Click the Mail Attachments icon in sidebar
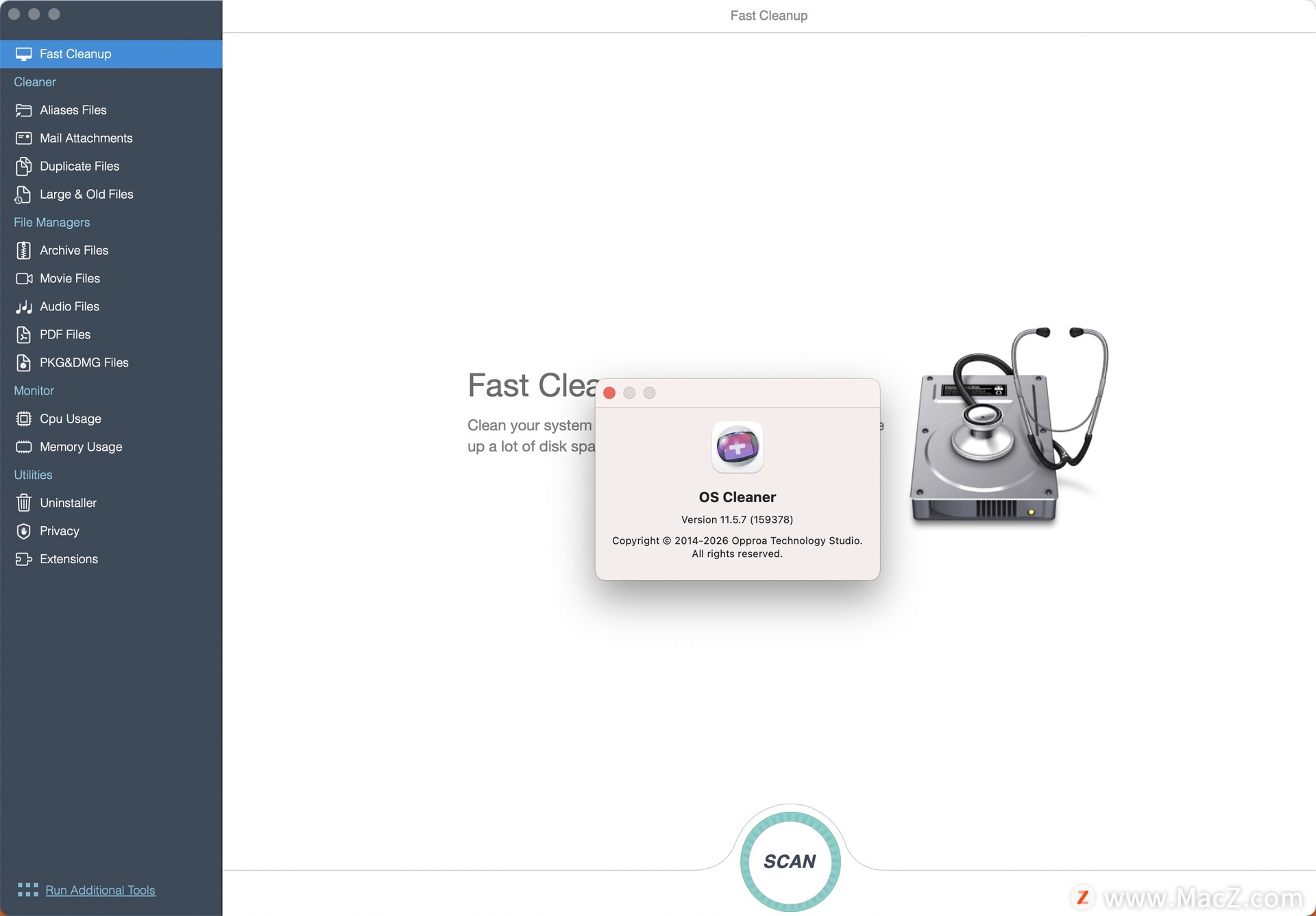This screenshot has width=1316, height=916. click(x=23, y=138)
